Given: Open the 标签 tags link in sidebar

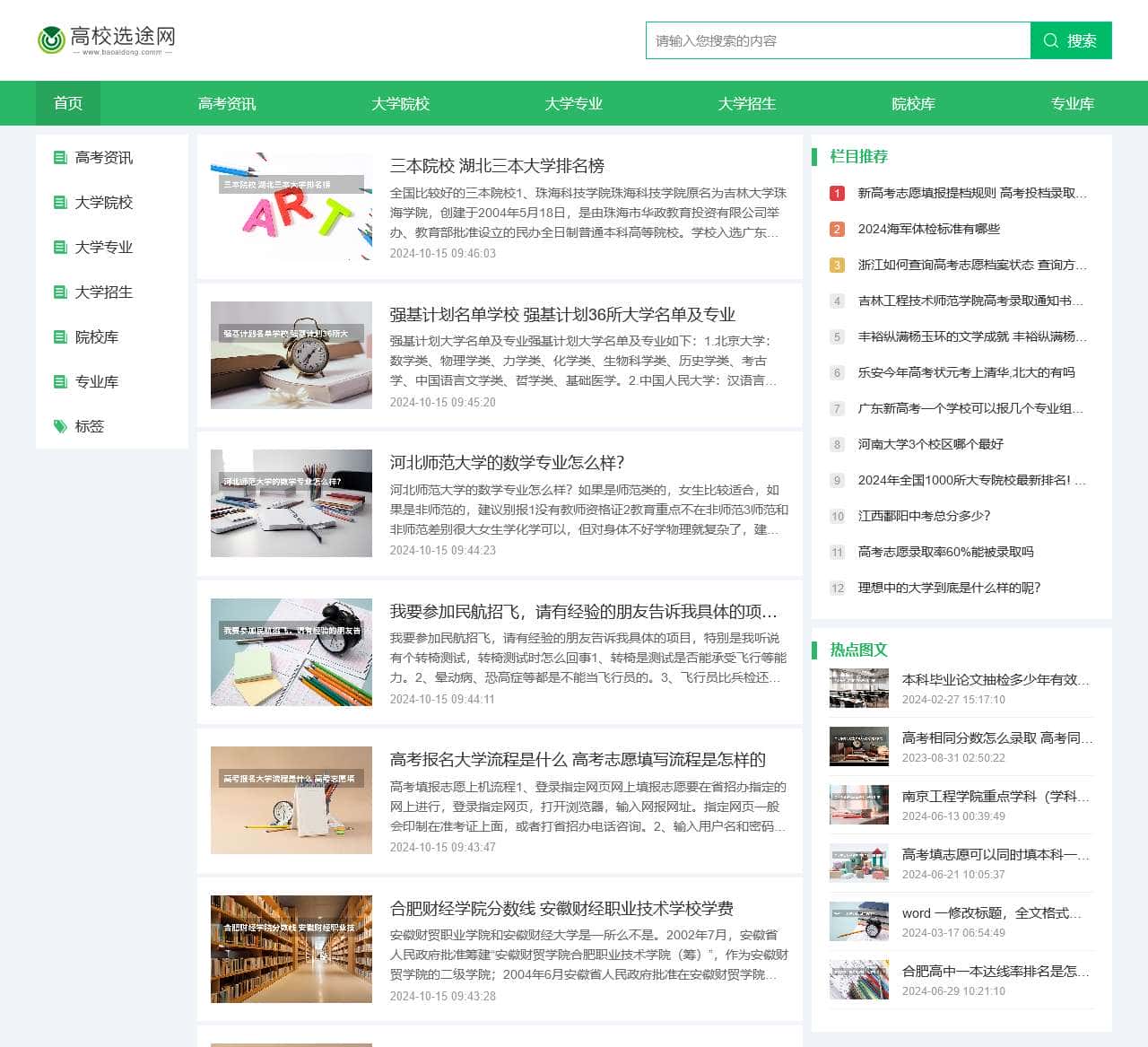Looking at the screenshot, I should (90, 427).
